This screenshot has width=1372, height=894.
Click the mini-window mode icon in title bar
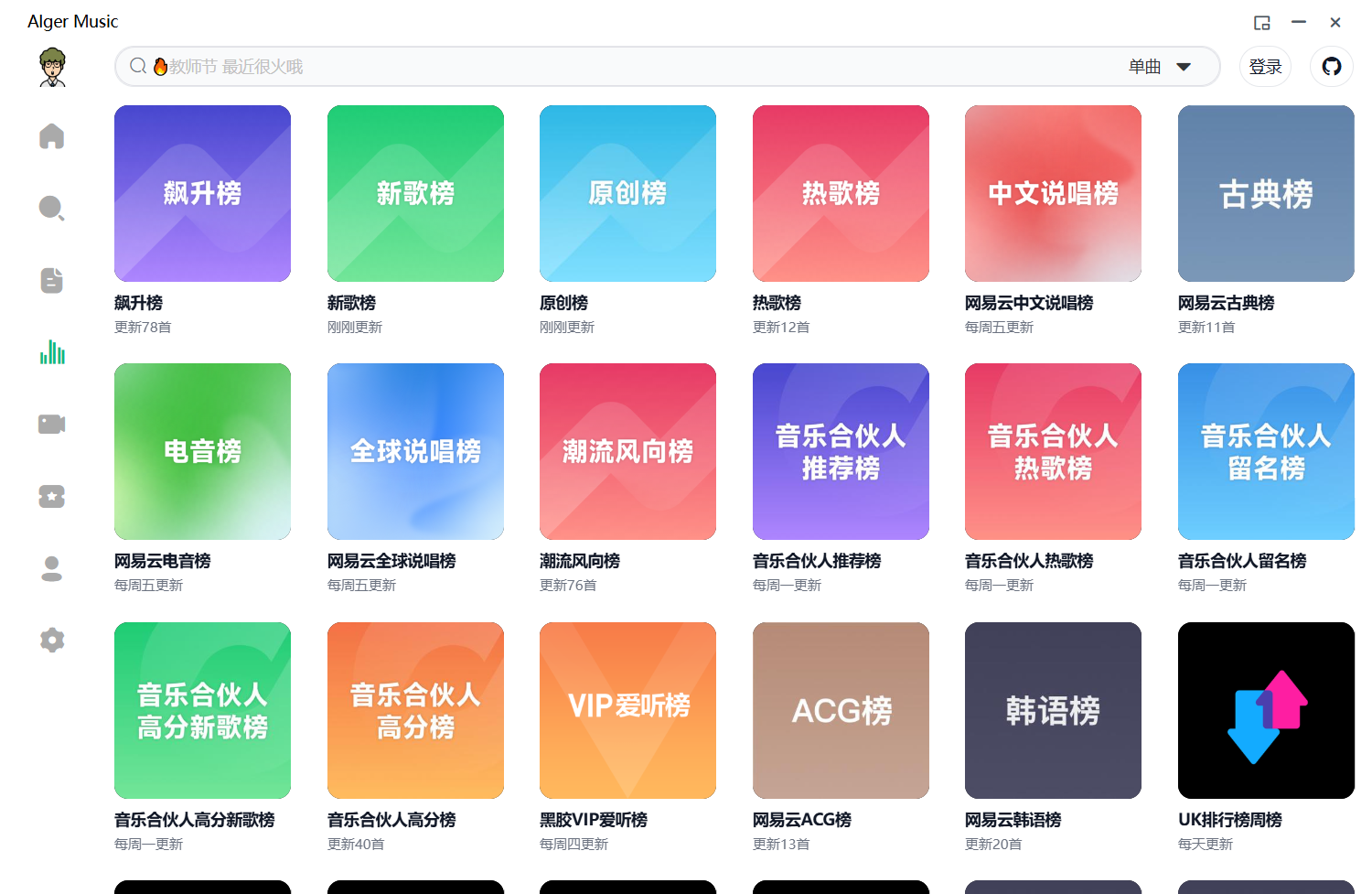click(x=1262, y=23)
